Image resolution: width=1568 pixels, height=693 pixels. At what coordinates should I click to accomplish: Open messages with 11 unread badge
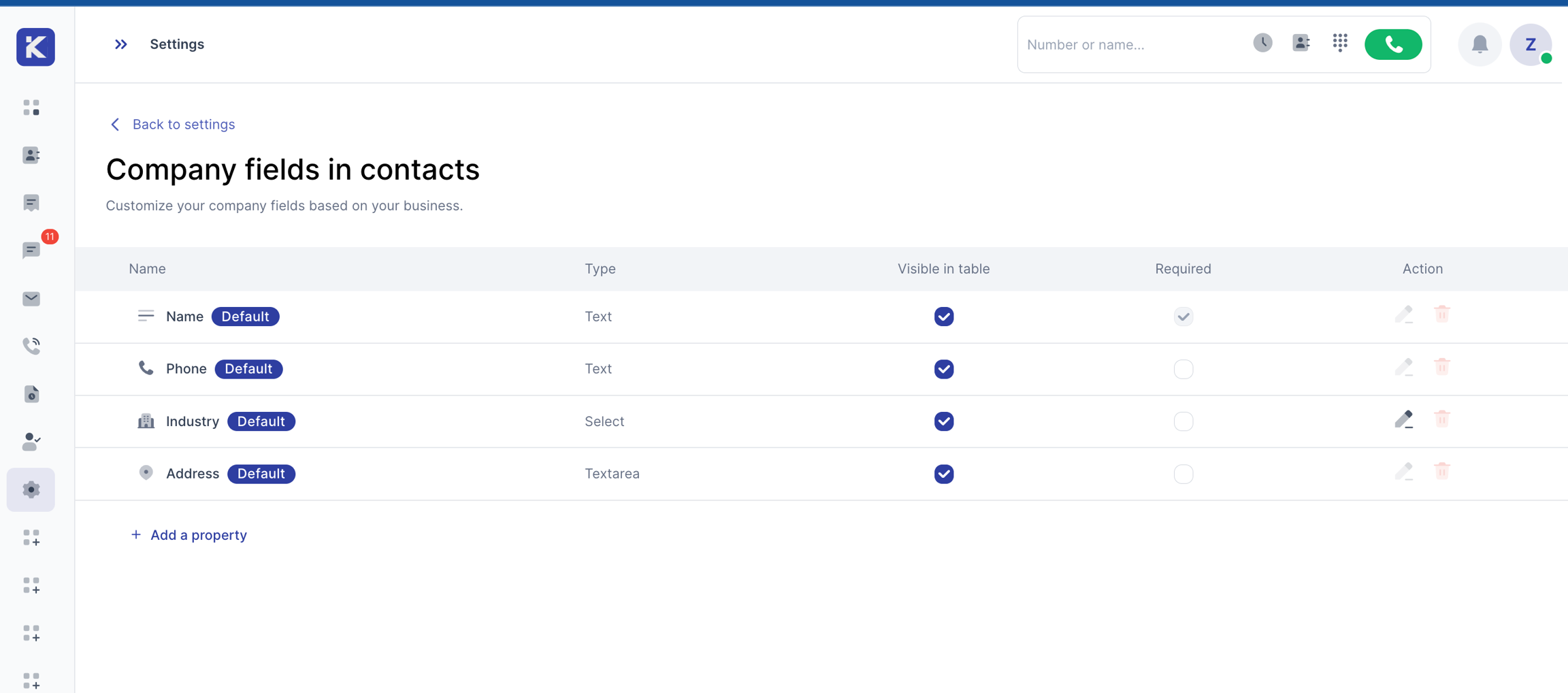(31, 250)
